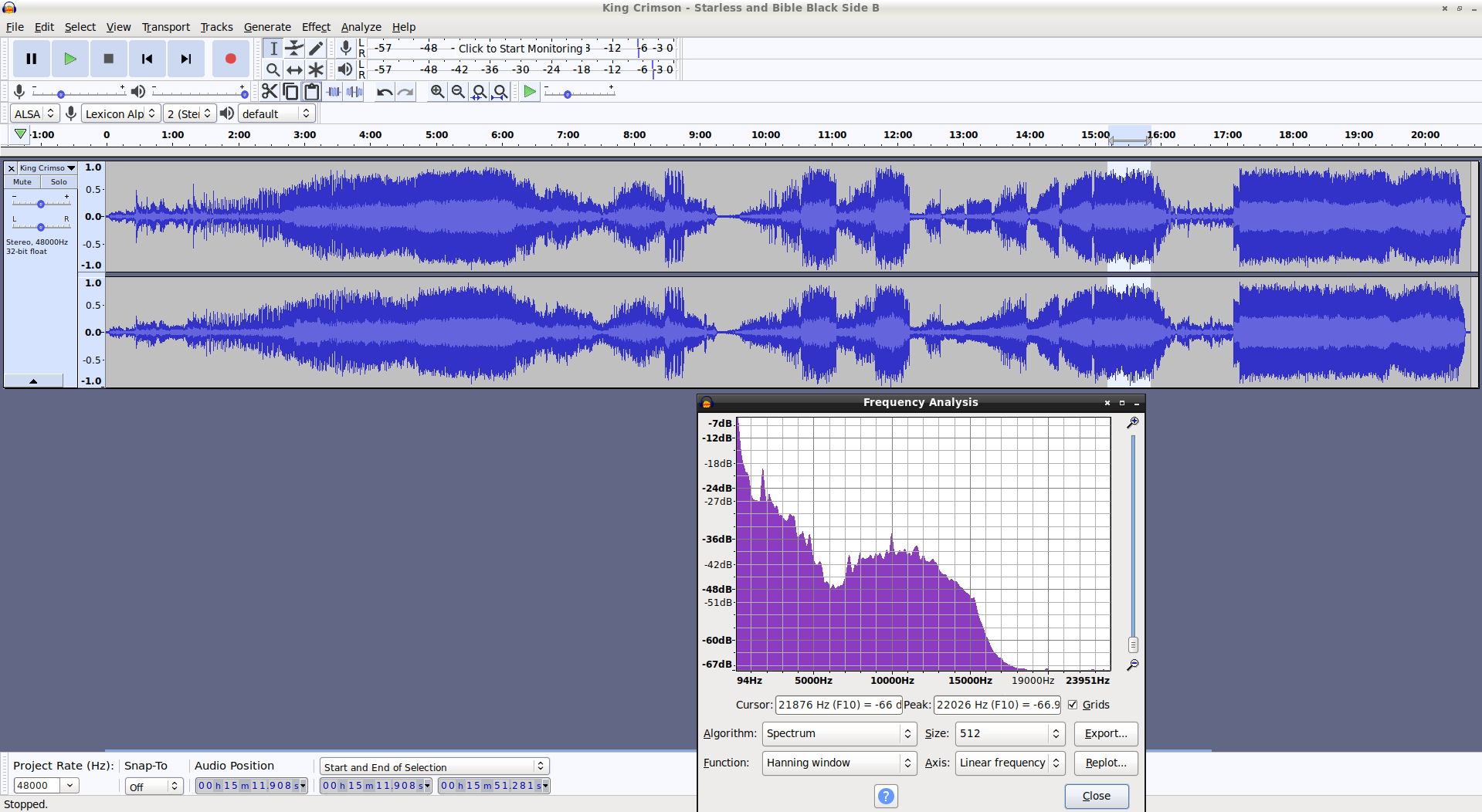1482x812 pixels.
Task: Select the Multi-tool asterisk icon
Action: [x=315, y=69]
